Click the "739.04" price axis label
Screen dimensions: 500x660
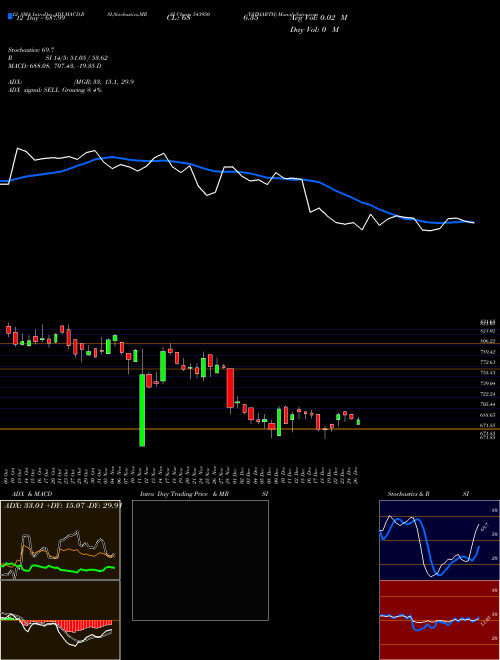pos(487,383)
